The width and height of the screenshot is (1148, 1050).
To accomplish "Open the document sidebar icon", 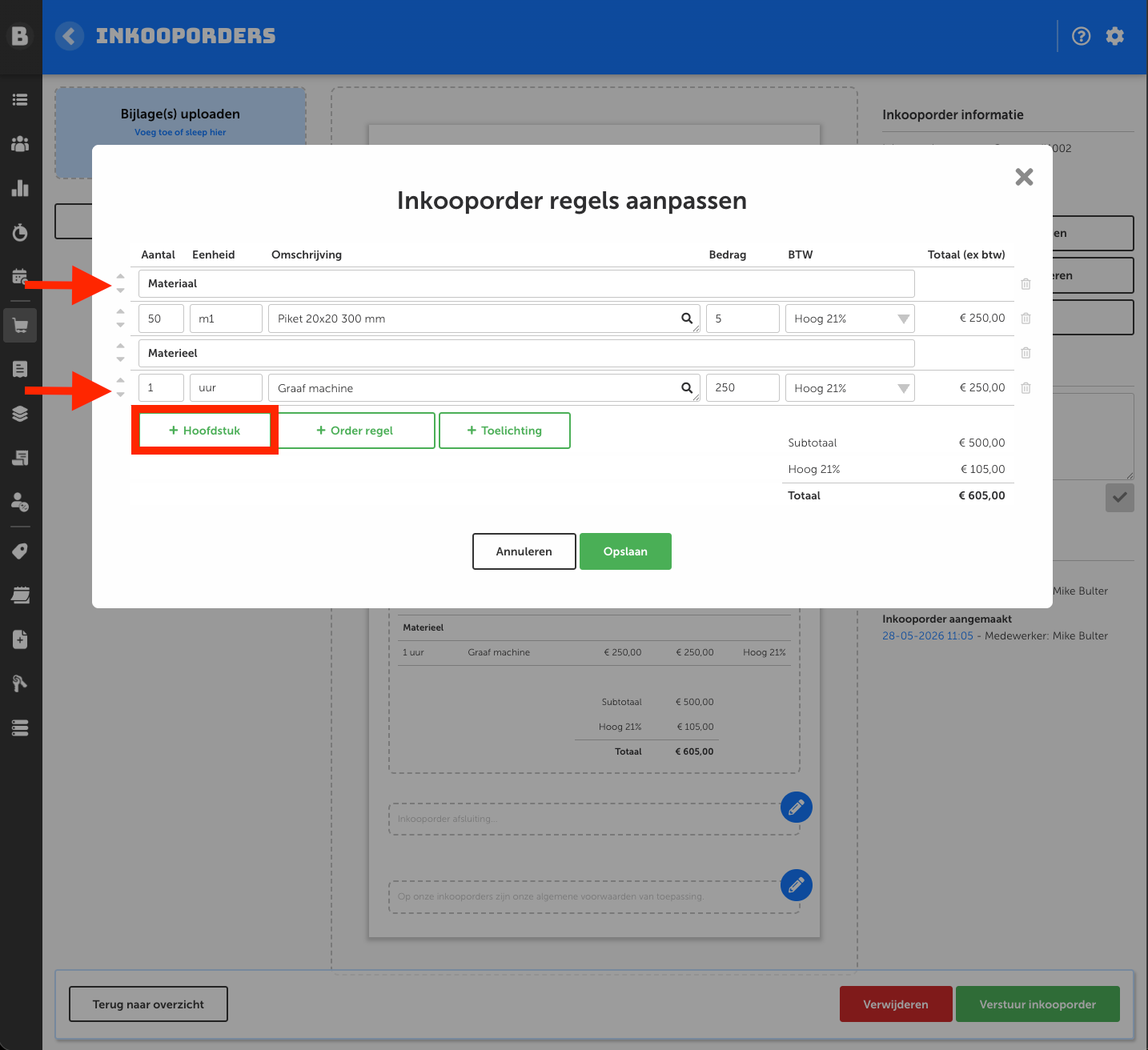I will pos(20,369).
